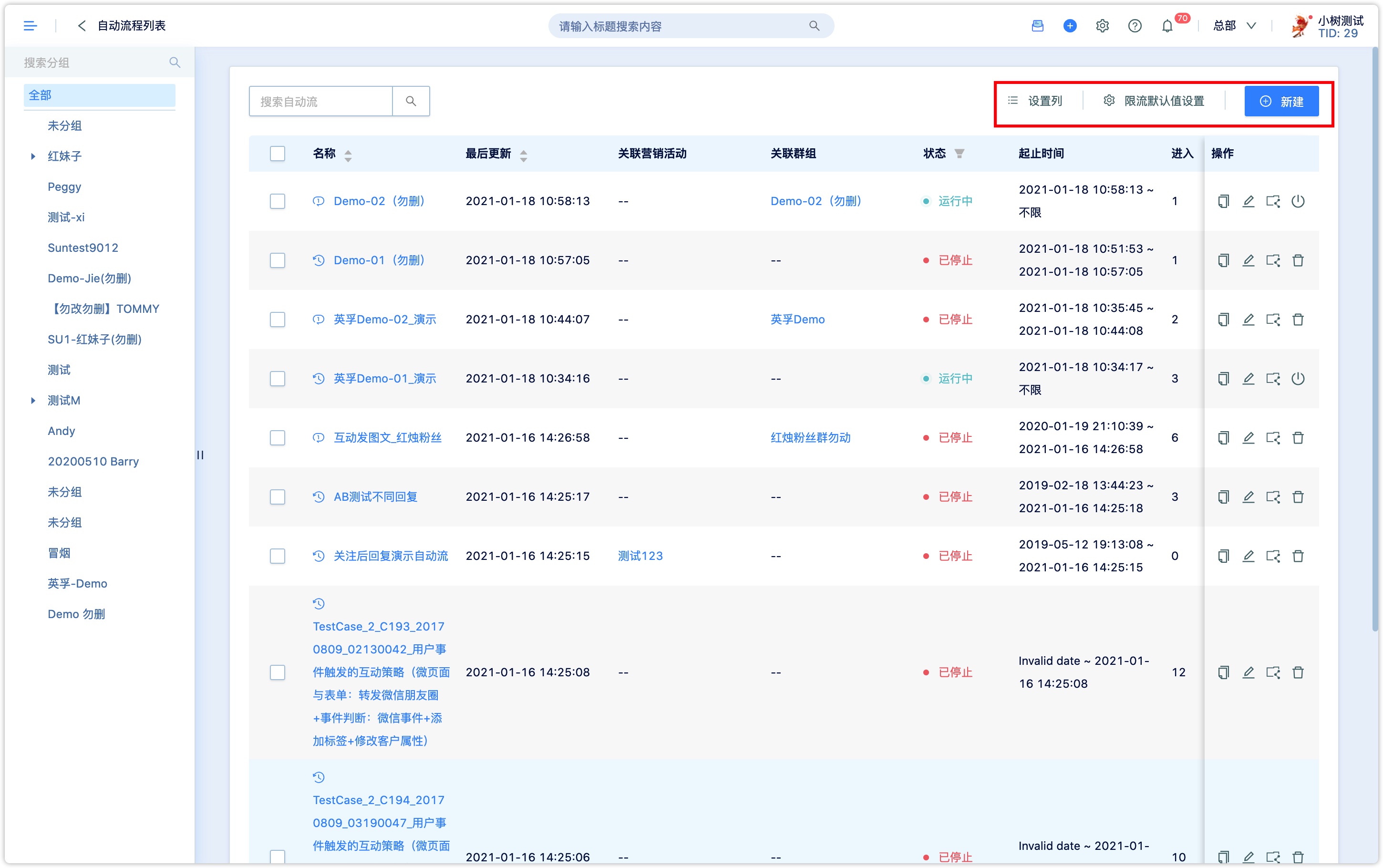
Task: Select the Suntest9012 group
Action: point(83,248)
